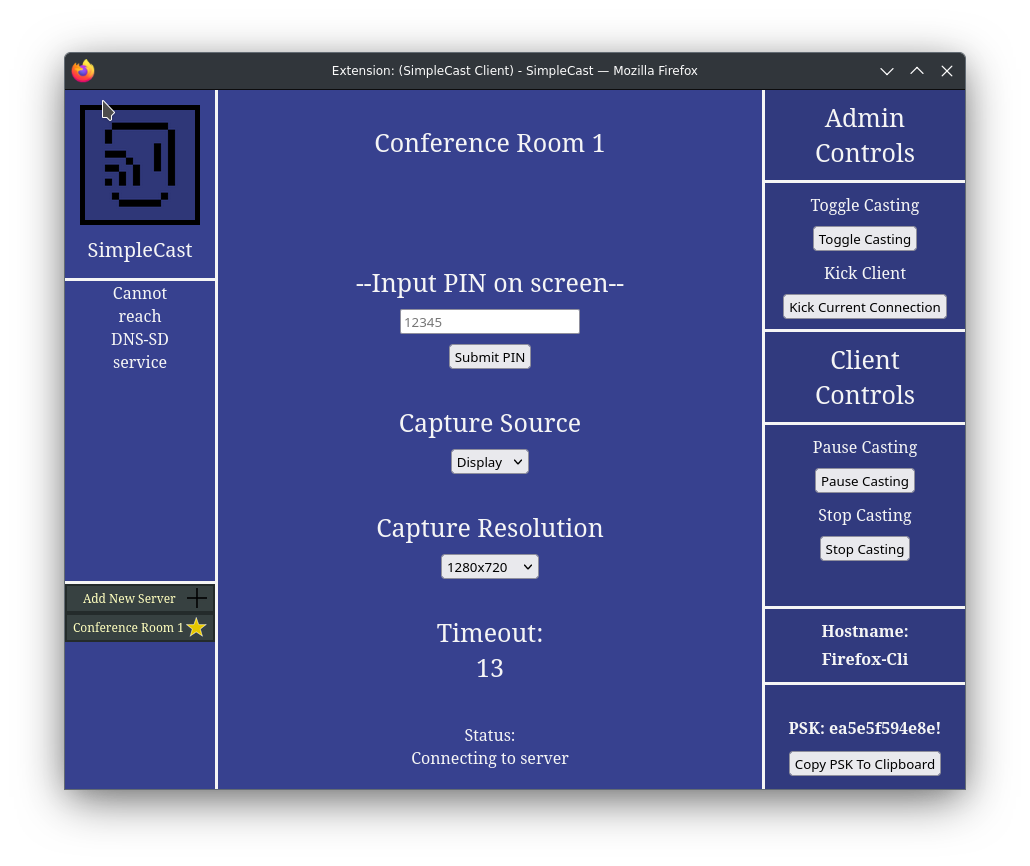The image size is (1030, 866).
Task: Click the PSK: ea5e5f594e8e! text
Action: 864,728
